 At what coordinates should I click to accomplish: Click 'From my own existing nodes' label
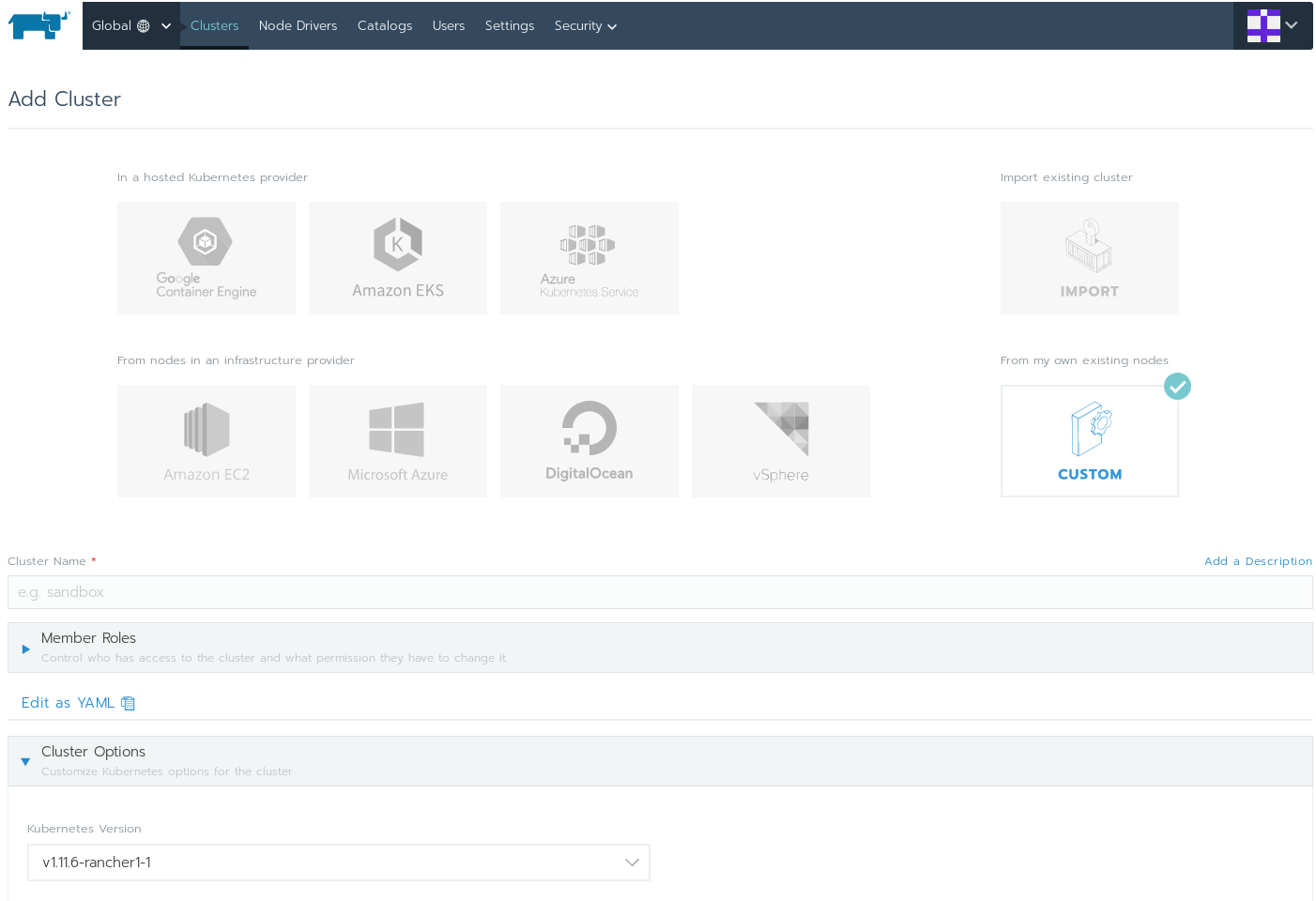pos(1084,360)
